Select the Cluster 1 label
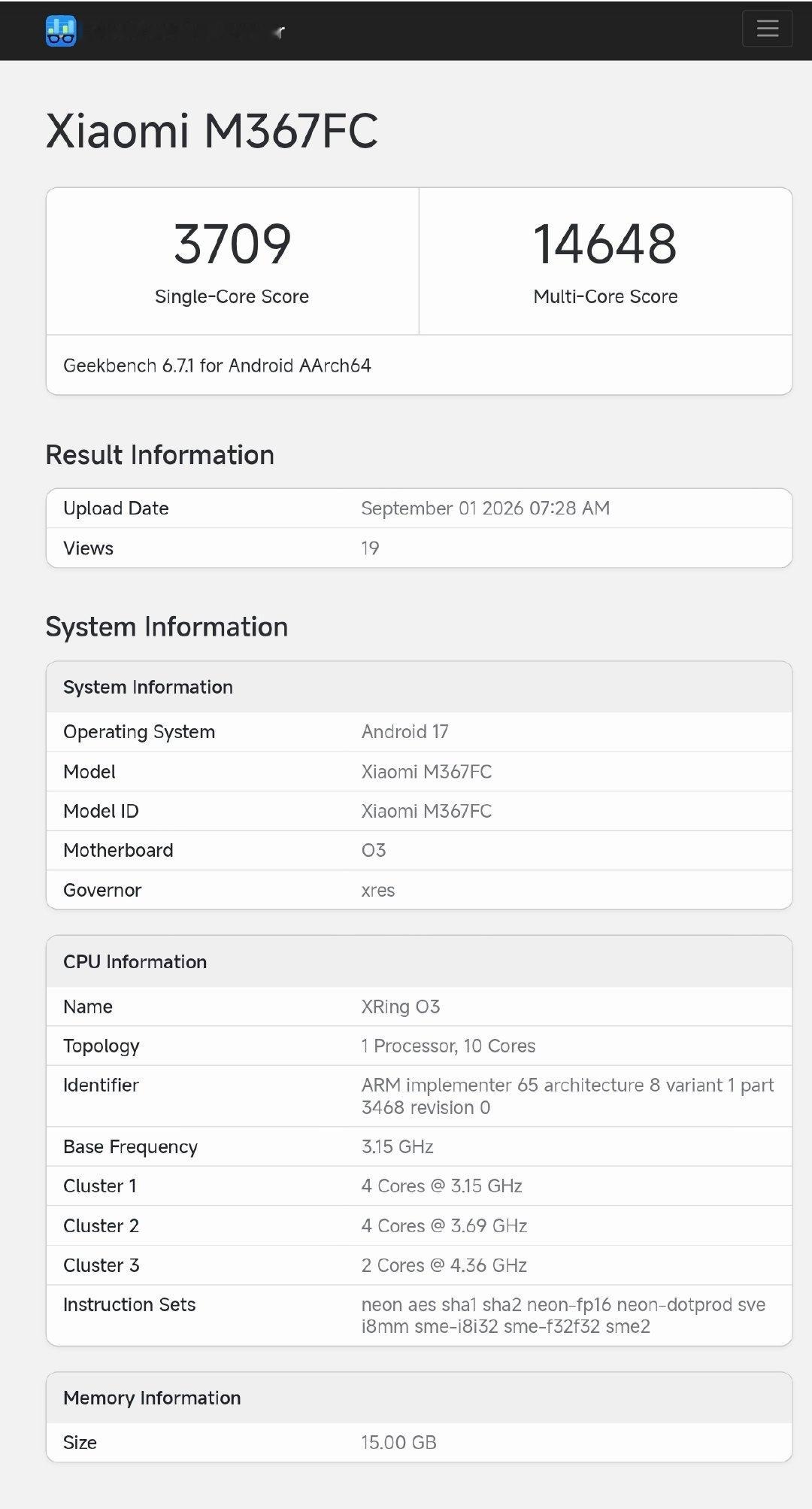This screenshot has width=812, height=1509. (100, 1186)
